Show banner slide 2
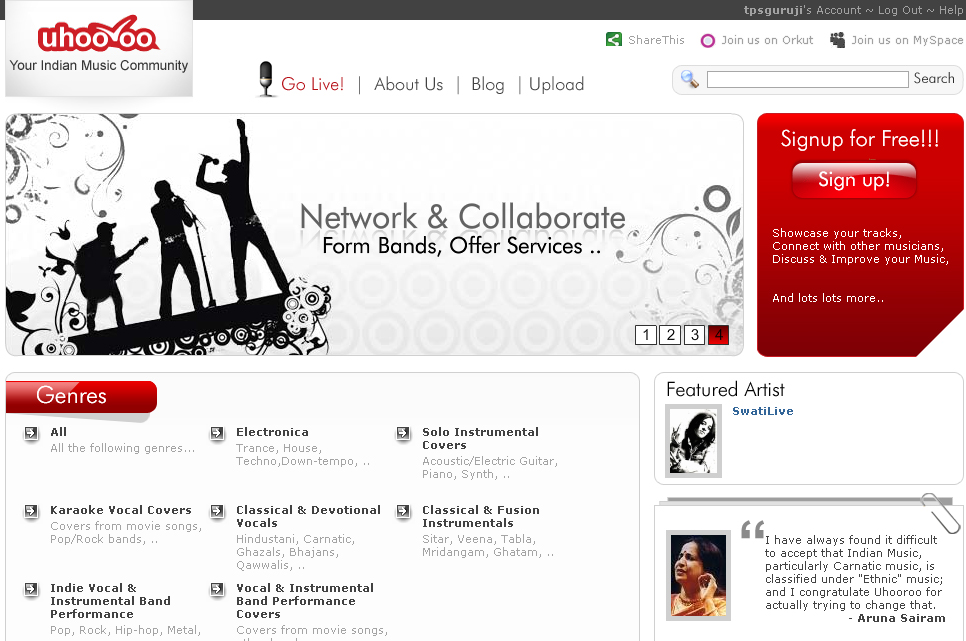 click(x=670, y=335)
